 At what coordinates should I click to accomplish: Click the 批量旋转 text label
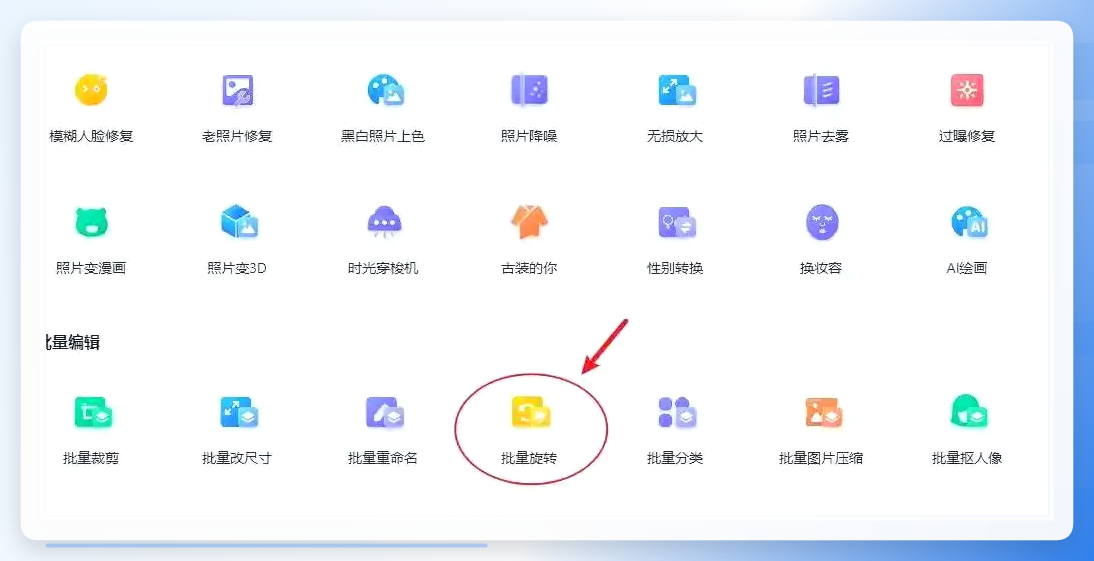pyautogui.click(x=529, y=458)
